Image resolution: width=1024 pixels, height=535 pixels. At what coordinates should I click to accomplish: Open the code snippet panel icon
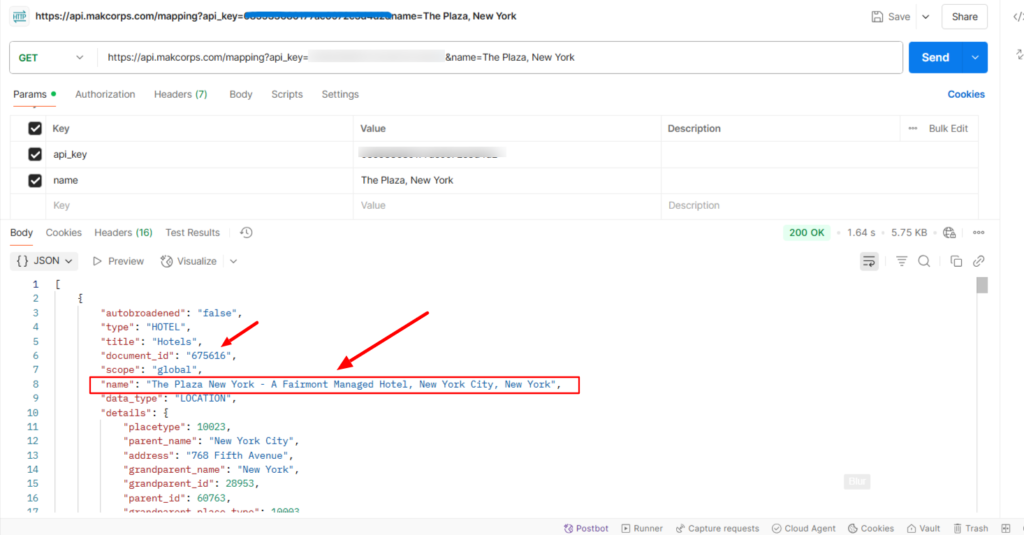[x=1017, y=17]
